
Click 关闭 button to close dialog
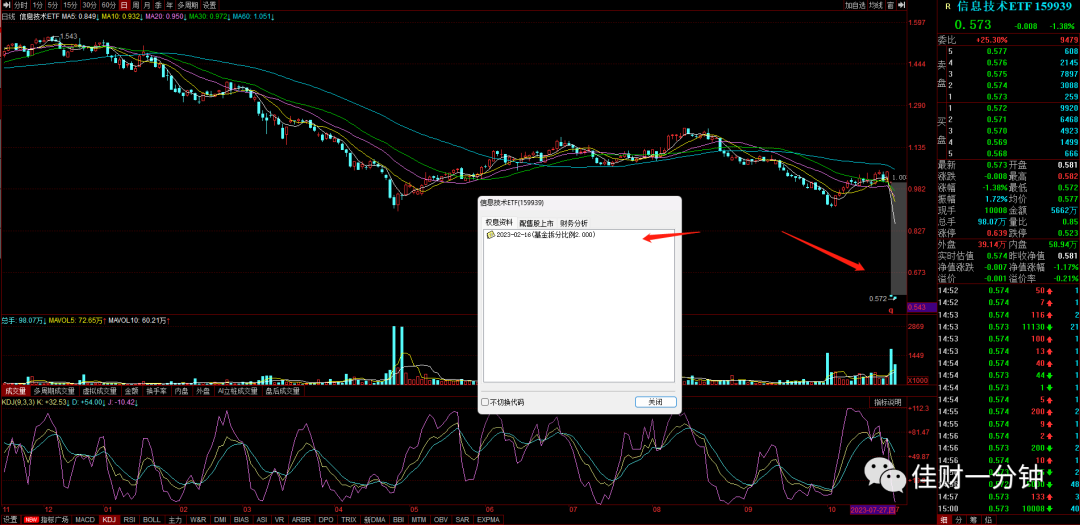click(655, 402)
